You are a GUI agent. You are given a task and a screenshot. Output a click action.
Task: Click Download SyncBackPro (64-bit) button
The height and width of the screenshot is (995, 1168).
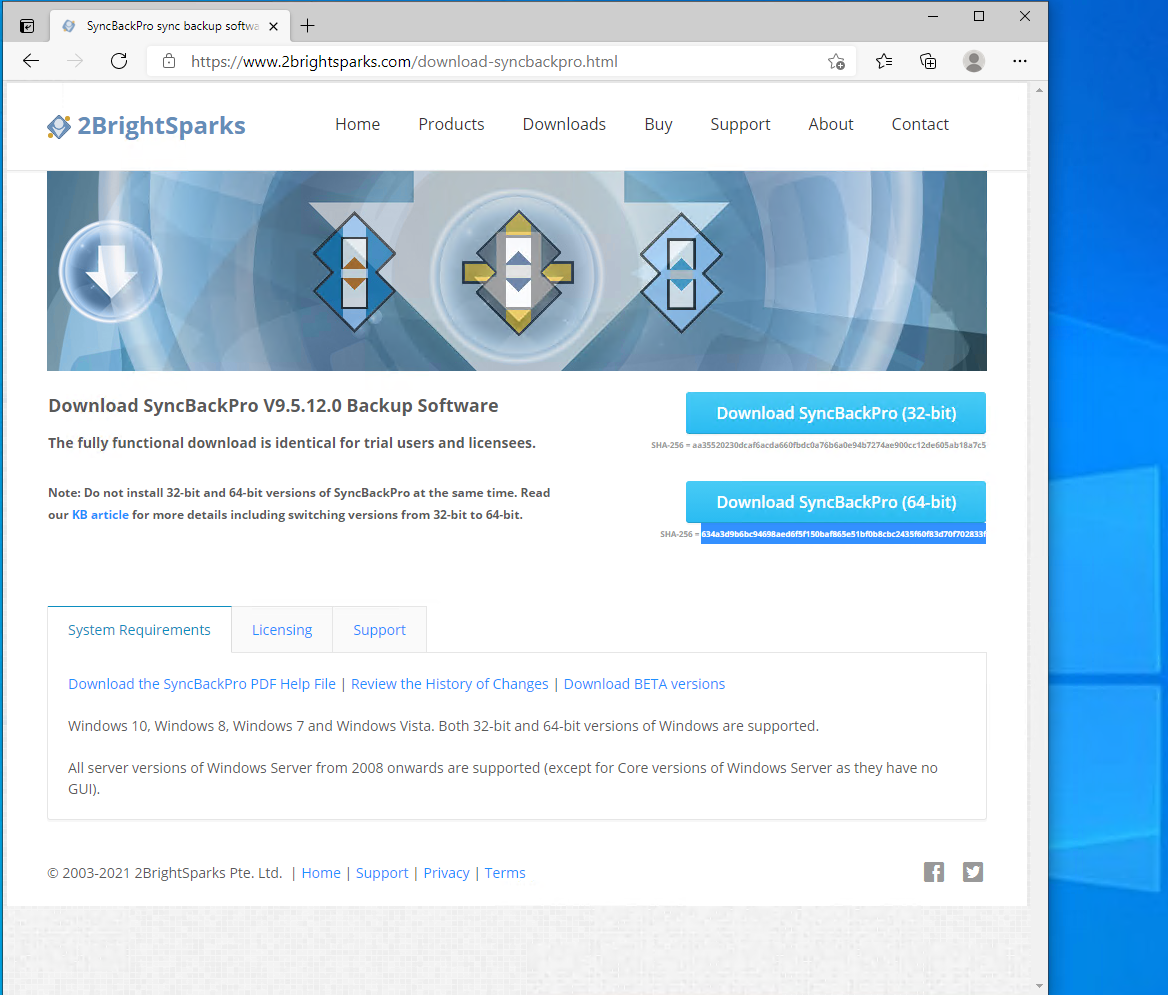pyautogui.click(x=836, y=503)
